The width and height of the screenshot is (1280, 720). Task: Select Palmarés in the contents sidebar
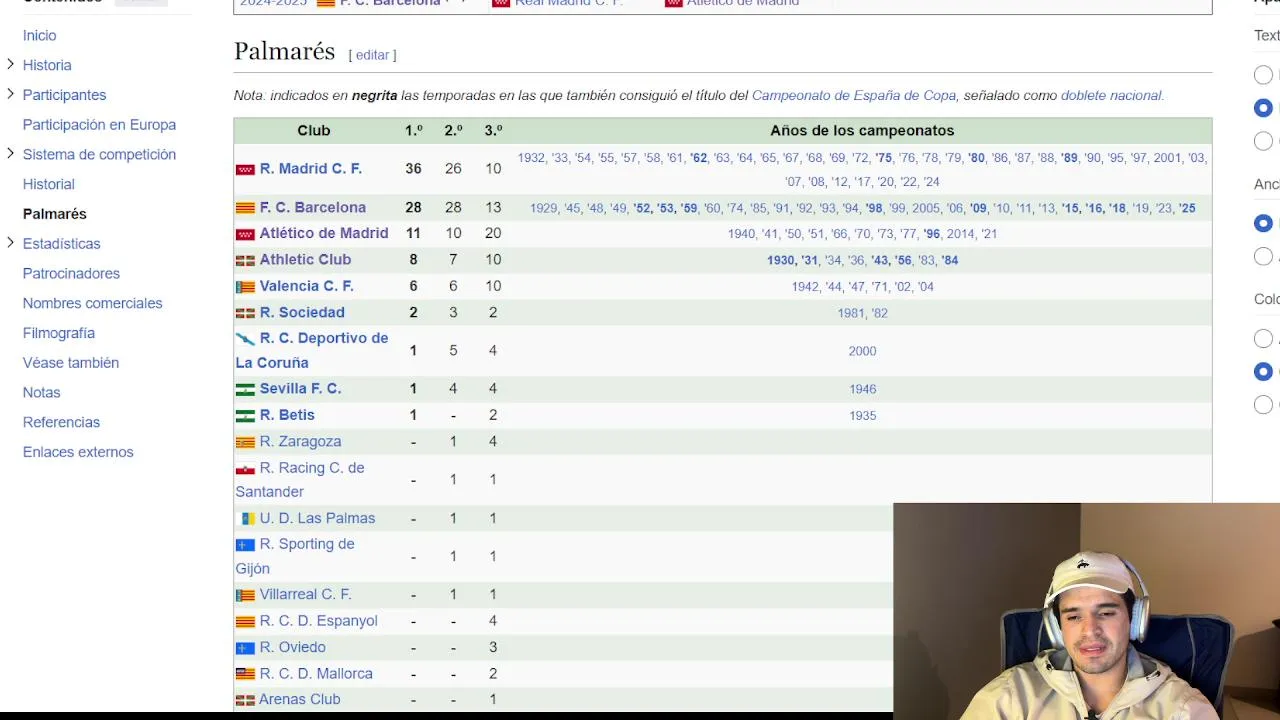[x=55, y=214]
